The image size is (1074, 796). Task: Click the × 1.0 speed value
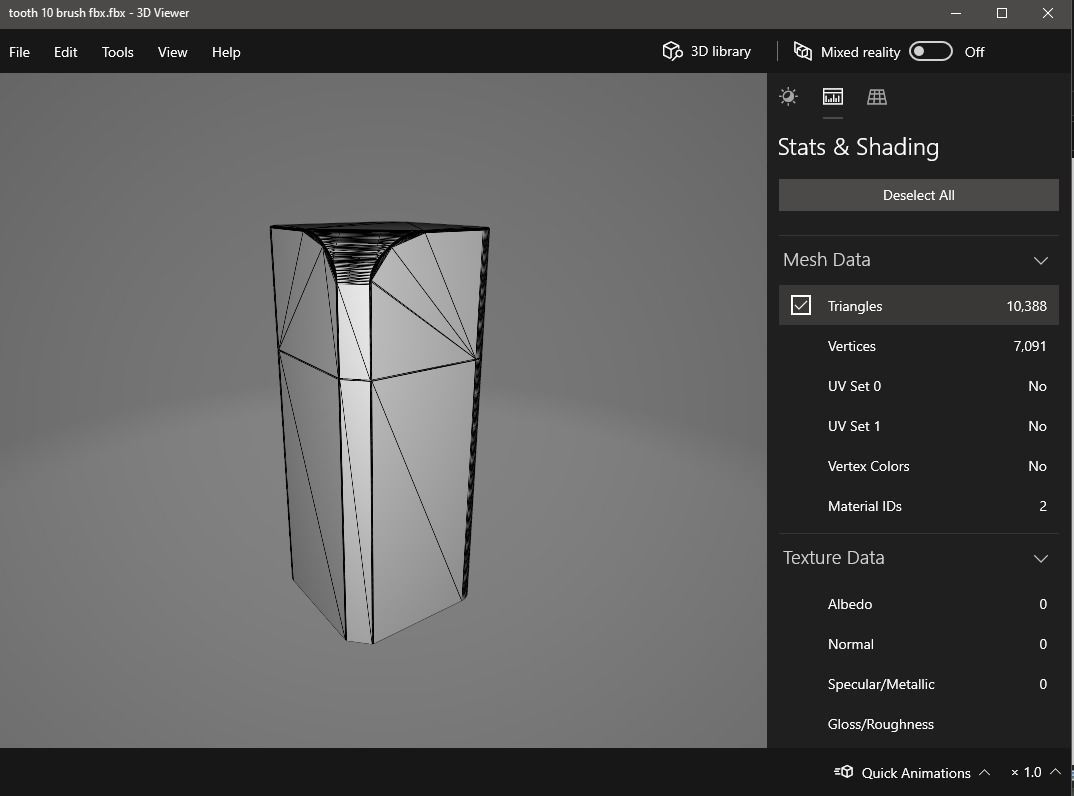tap(1026, 772)
